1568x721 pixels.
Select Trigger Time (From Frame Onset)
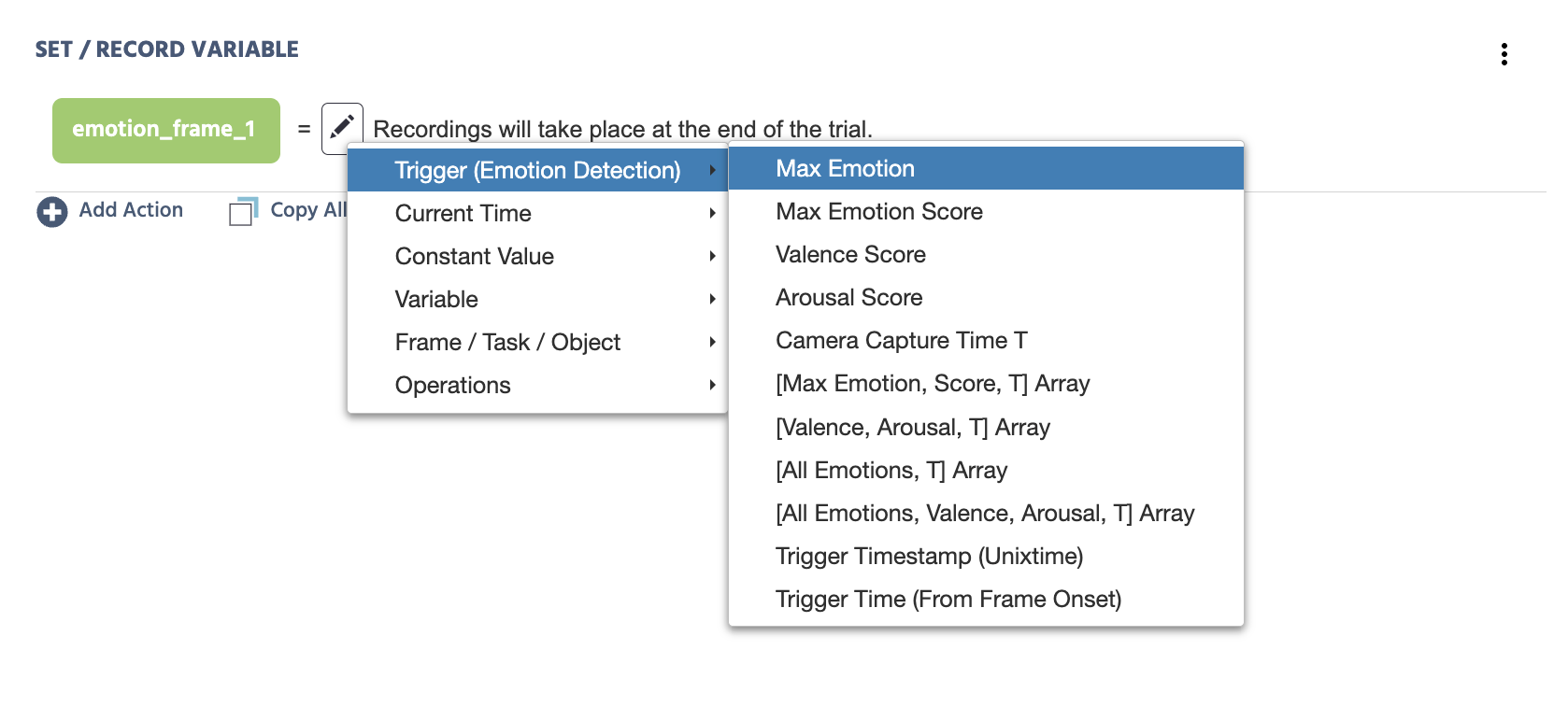coord(986,599)
